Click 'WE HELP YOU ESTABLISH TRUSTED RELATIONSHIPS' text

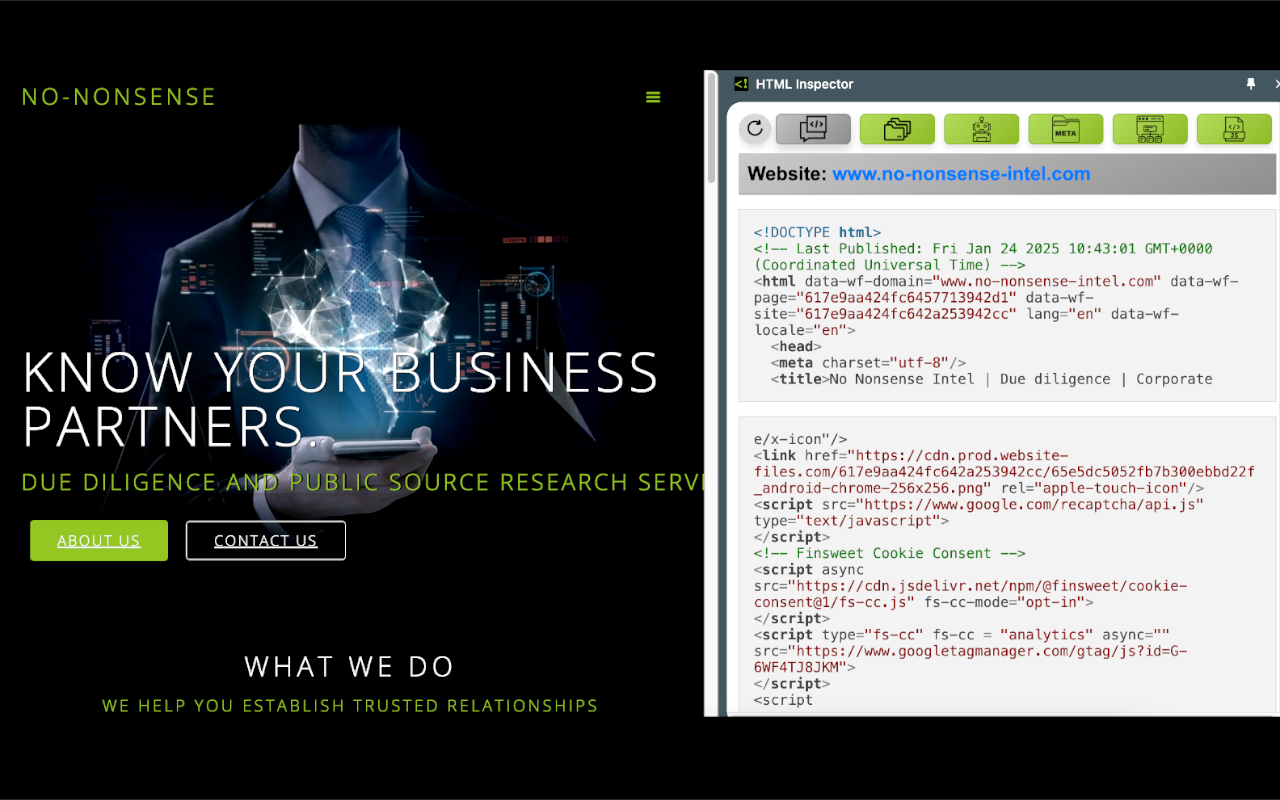(350, 706)
